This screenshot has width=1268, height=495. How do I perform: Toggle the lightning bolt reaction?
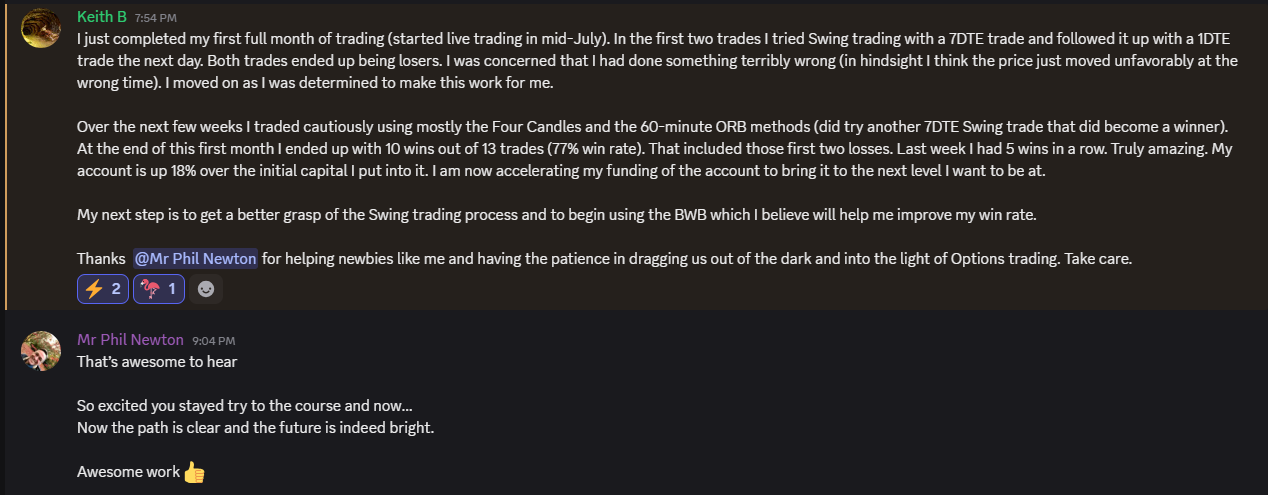tap(103, 289)
